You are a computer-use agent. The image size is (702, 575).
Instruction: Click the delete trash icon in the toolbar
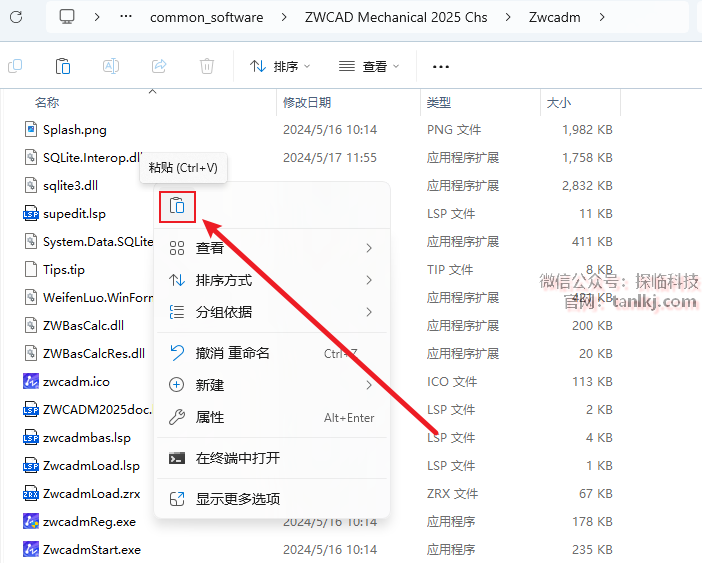(x=207, y=66)
